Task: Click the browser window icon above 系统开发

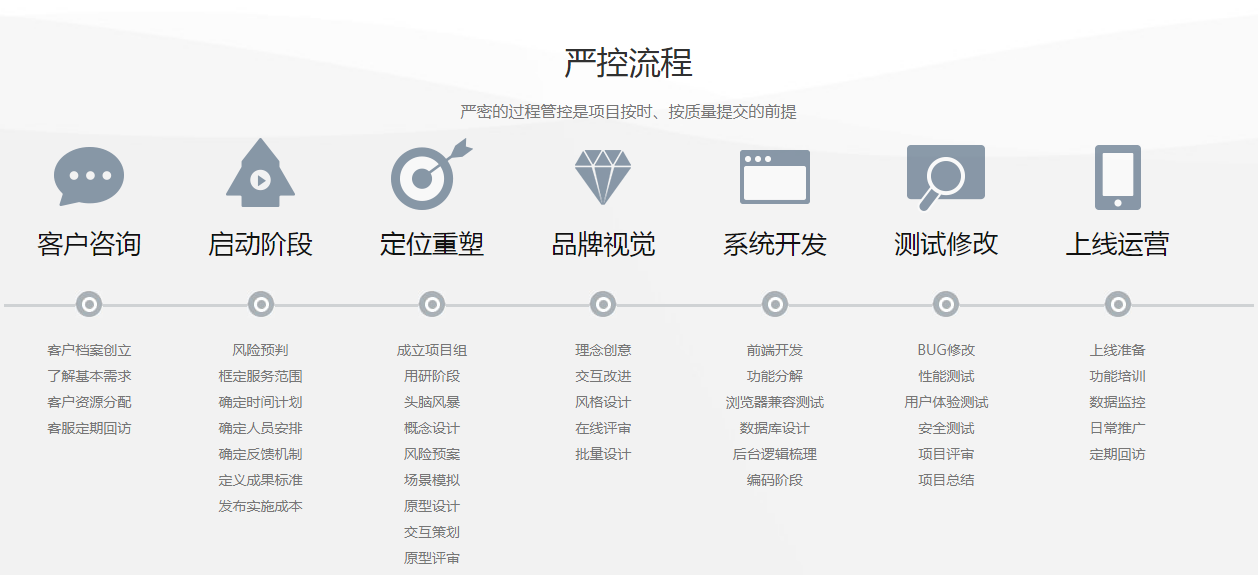Action: [774, 177]
